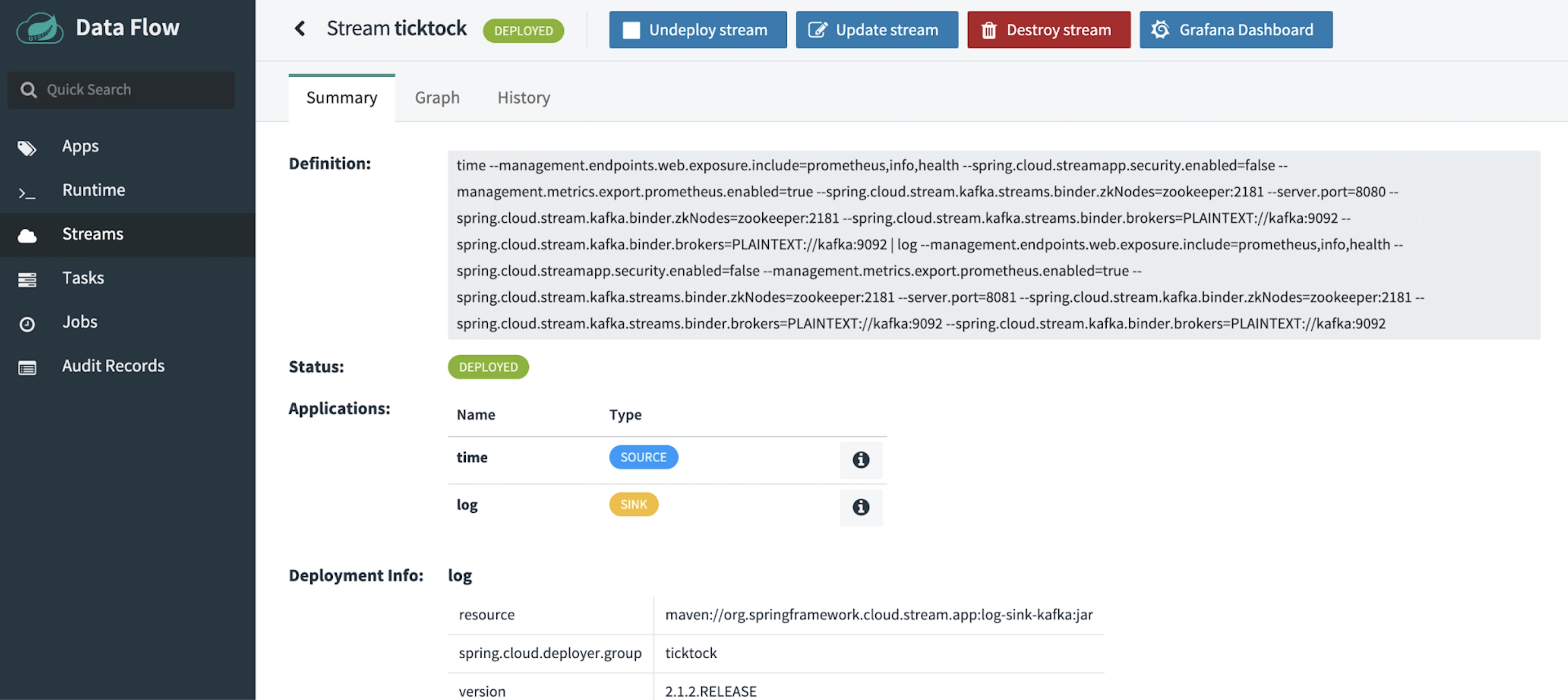Click the Undeploy stream button
The height and width of the screenshot is (700, 1568).
pos(698,29)
